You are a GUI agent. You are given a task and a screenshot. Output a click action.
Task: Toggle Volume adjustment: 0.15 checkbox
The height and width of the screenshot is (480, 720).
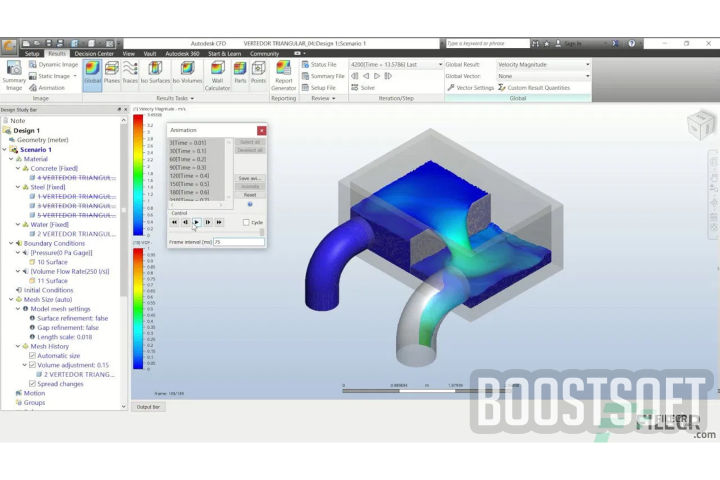tap(32, 365)
